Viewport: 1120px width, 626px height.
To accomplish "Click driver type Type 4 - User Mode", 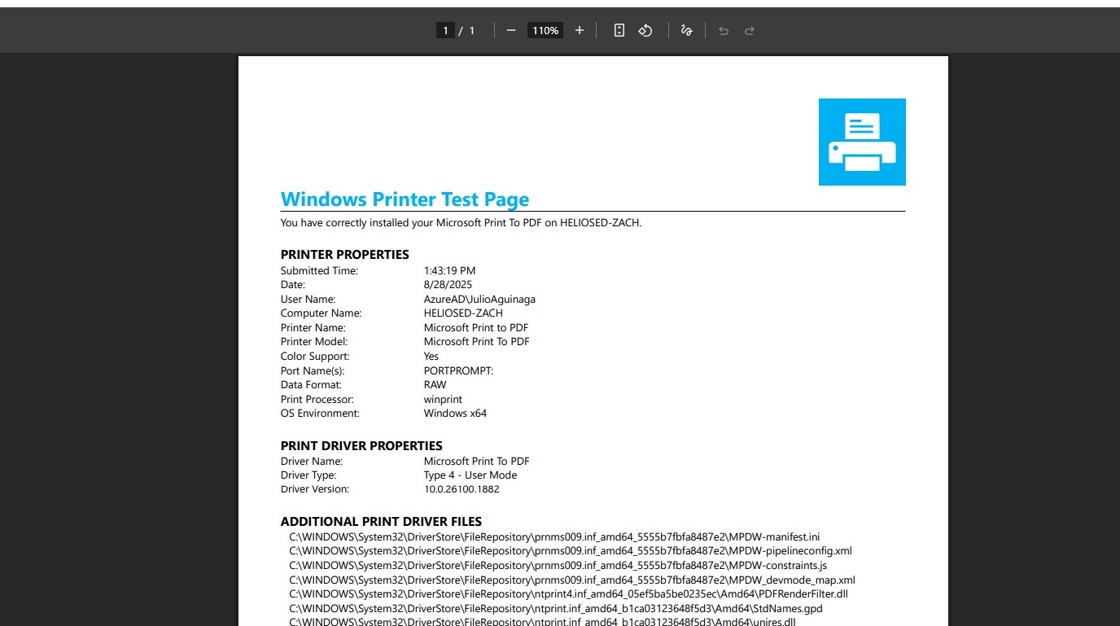I will (x=470, y=475).
